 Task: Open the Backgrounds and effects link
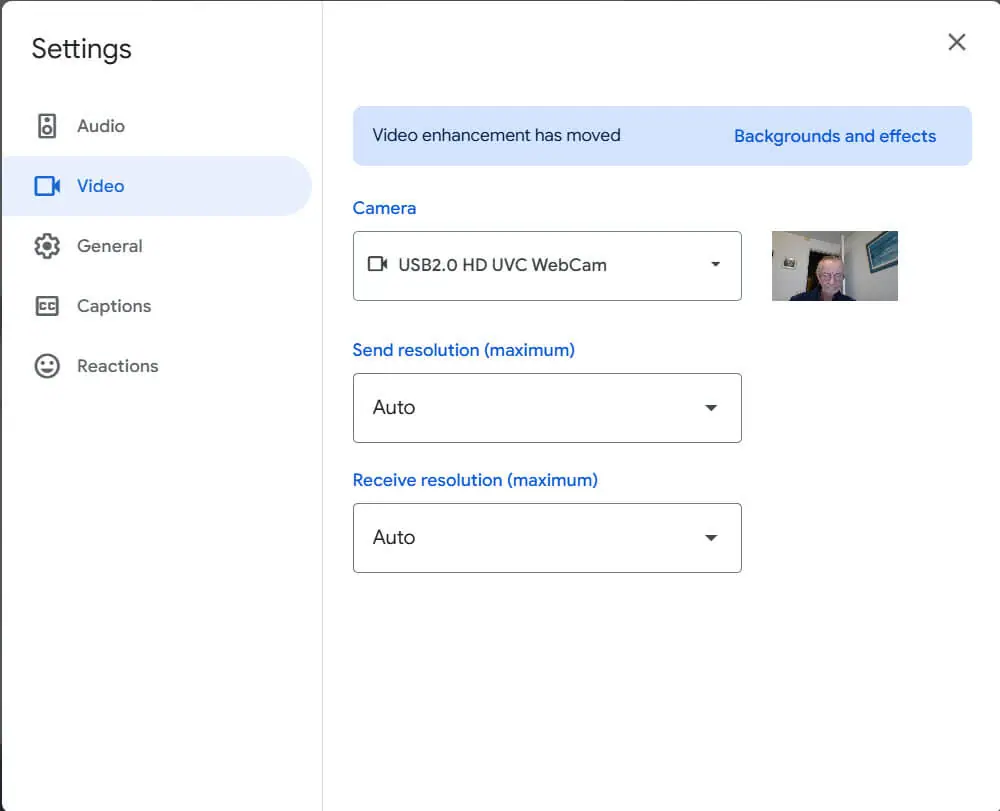835,136
